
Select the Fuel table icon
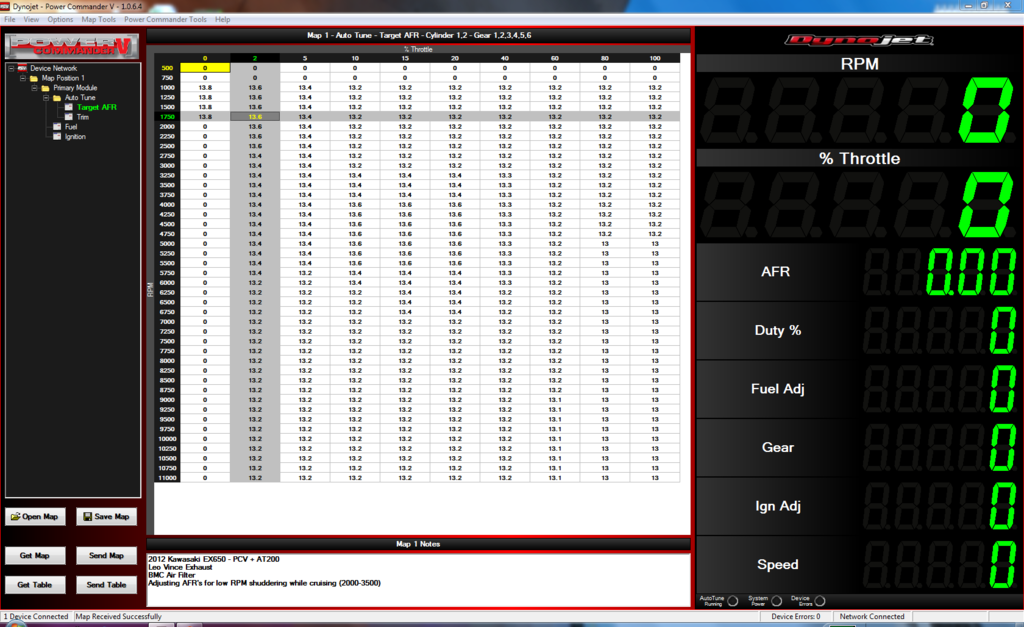[57, 127]
